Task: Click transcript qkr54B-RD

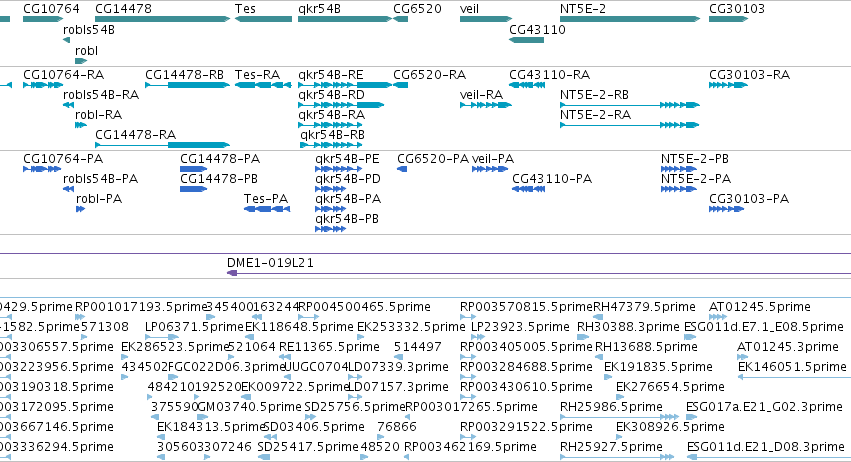Action: (341, 105)
